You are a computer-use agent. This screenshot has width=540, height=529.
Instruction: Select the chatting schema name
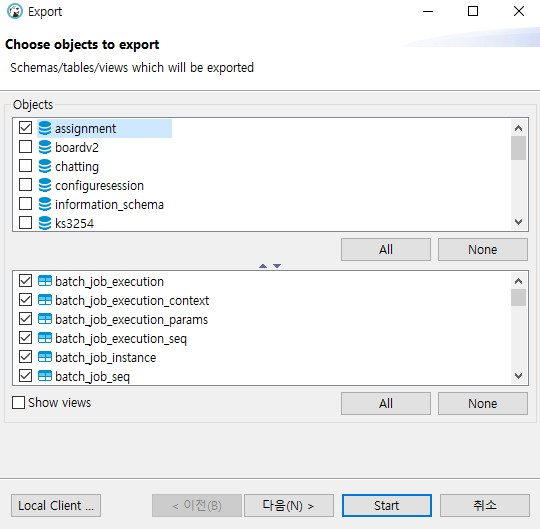pyautogui.click(x=77, y=167)
